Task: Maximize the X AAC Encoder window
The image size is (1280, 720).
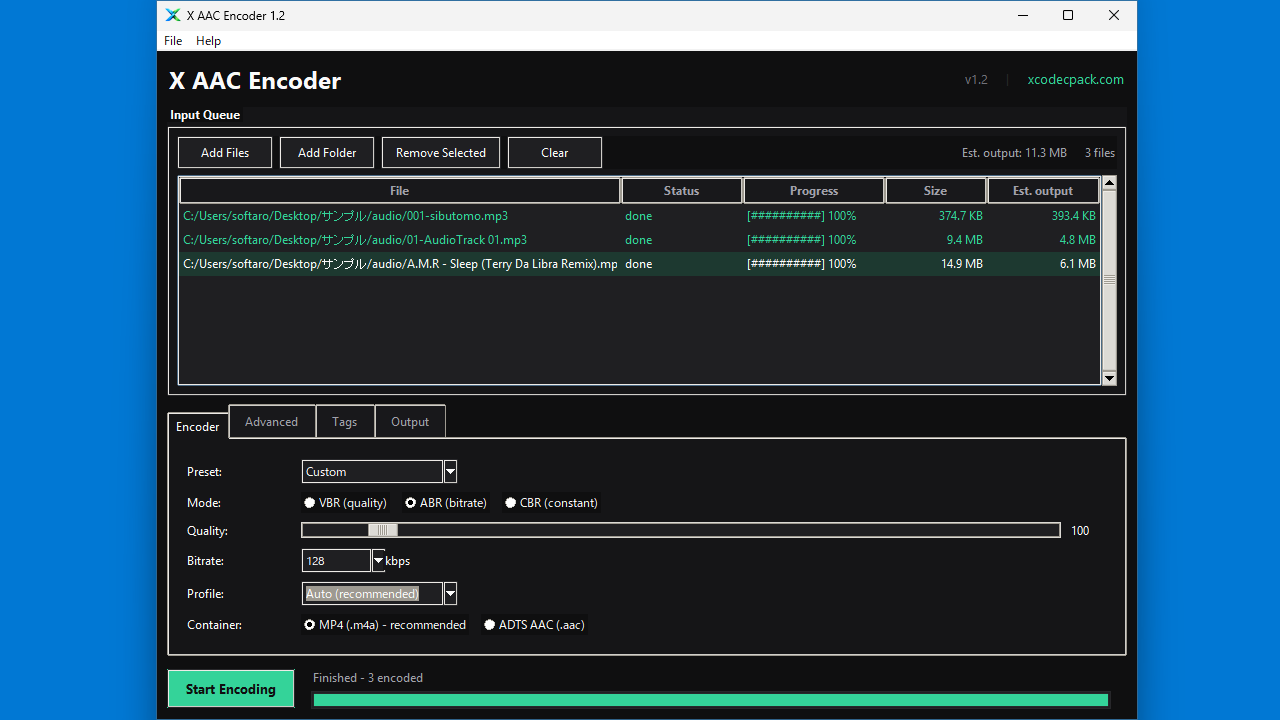Action: coord(1068,15)
